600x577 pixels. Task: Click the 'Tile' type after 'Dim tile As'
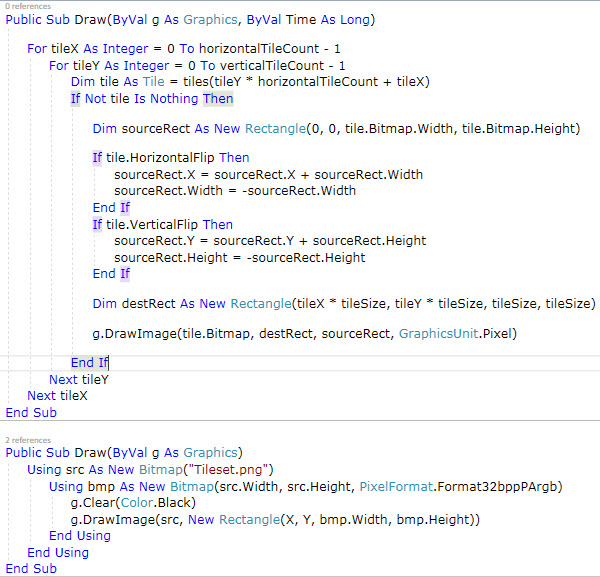point(153,81)
